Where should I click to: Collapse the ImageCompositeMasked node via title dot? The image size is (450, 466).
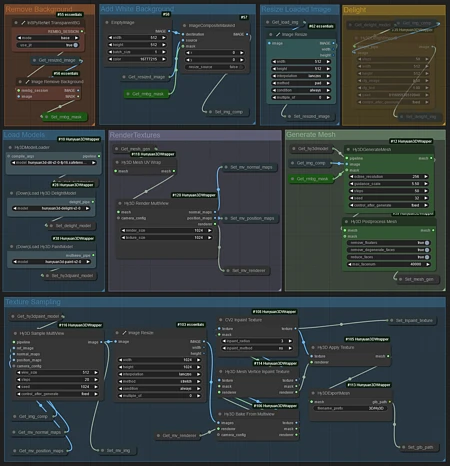(184, 25)
